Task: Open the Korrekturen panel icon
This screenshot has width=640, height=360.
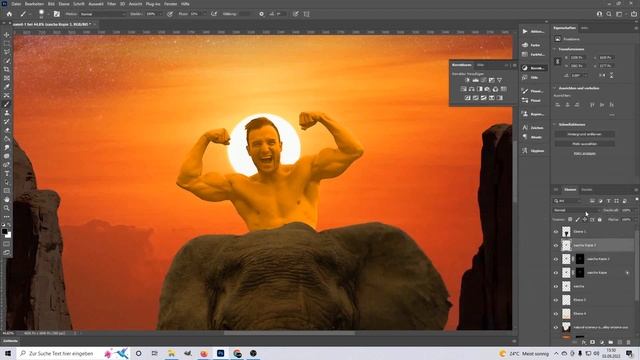Action: pos(534,68)
